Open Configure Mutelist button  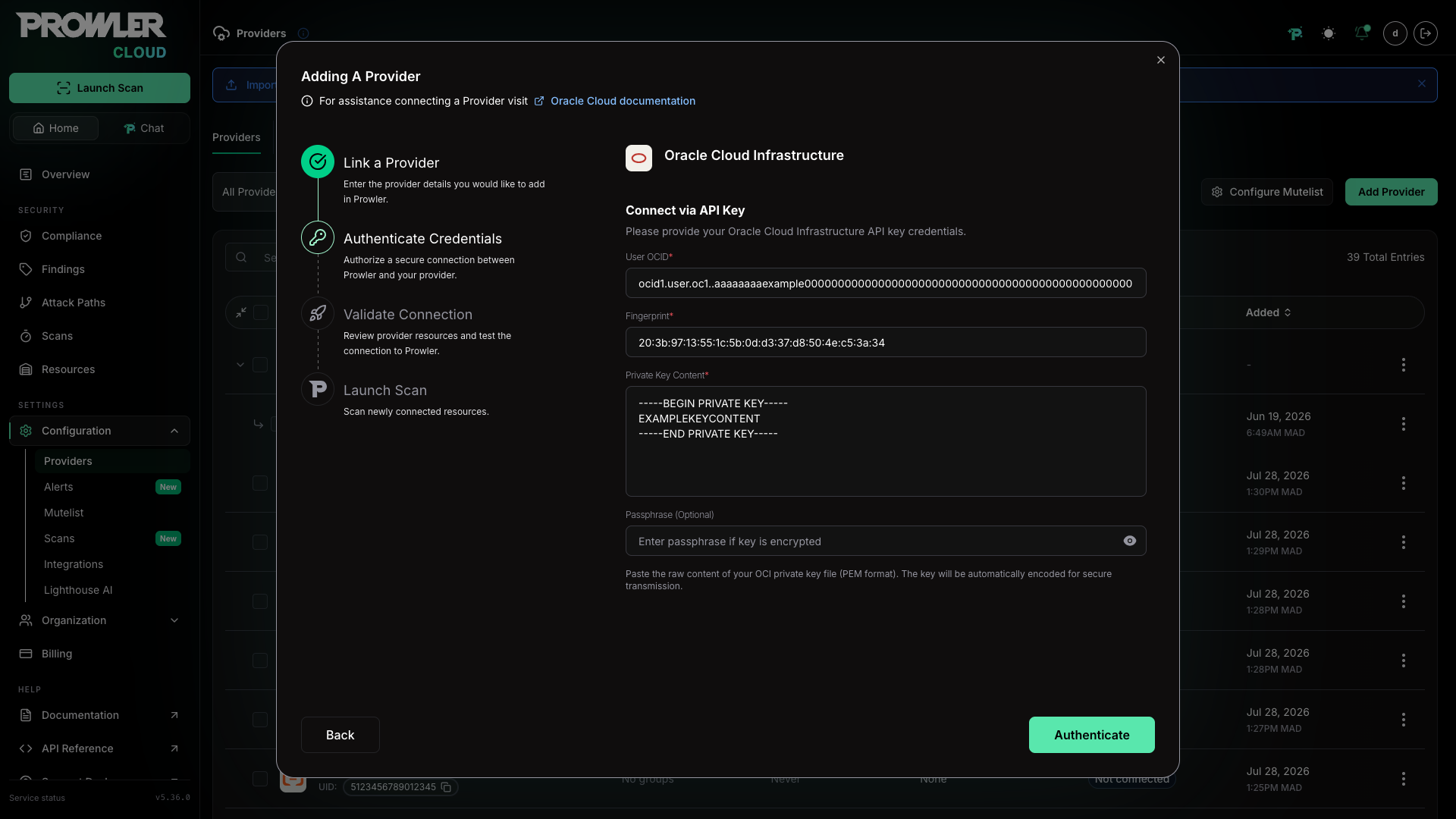point(1266,192)
